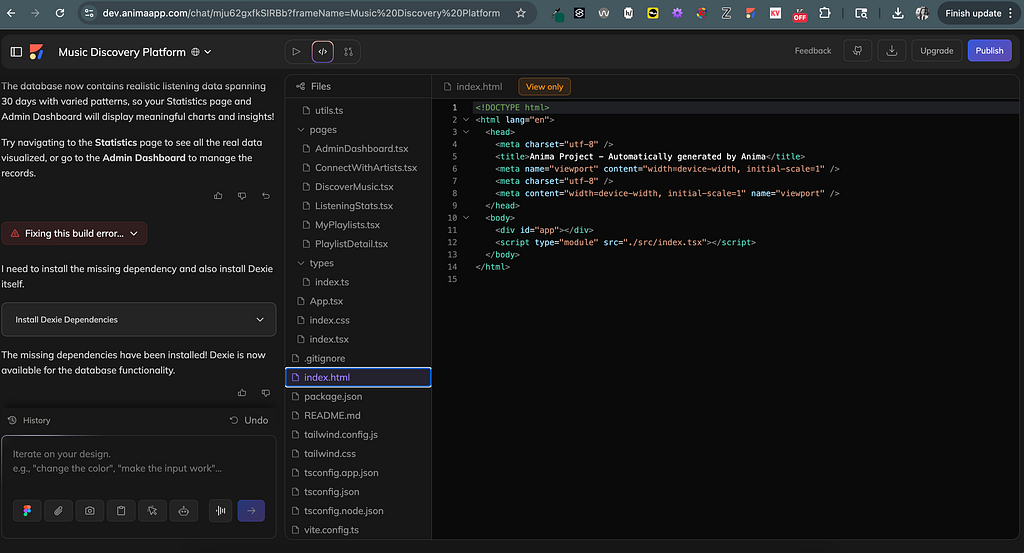Open ConnectWithArtists.tsx file

click(358, 168)
